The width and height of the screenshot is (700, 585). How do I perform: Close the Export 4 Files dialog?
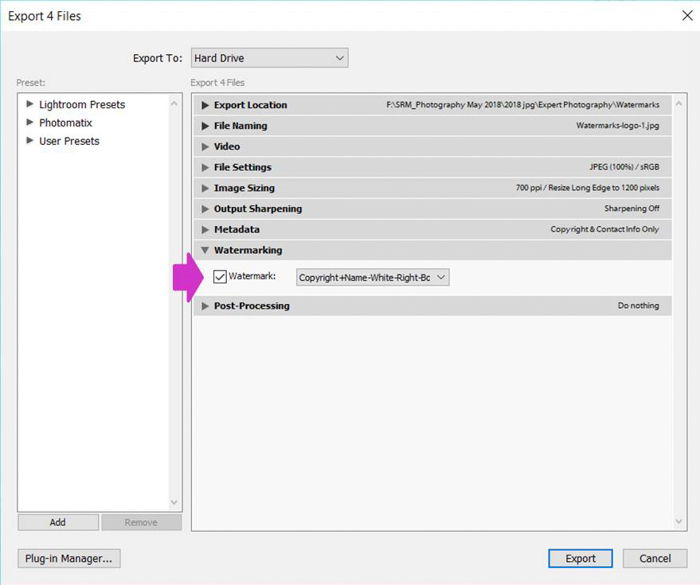[x=687, y=16]
